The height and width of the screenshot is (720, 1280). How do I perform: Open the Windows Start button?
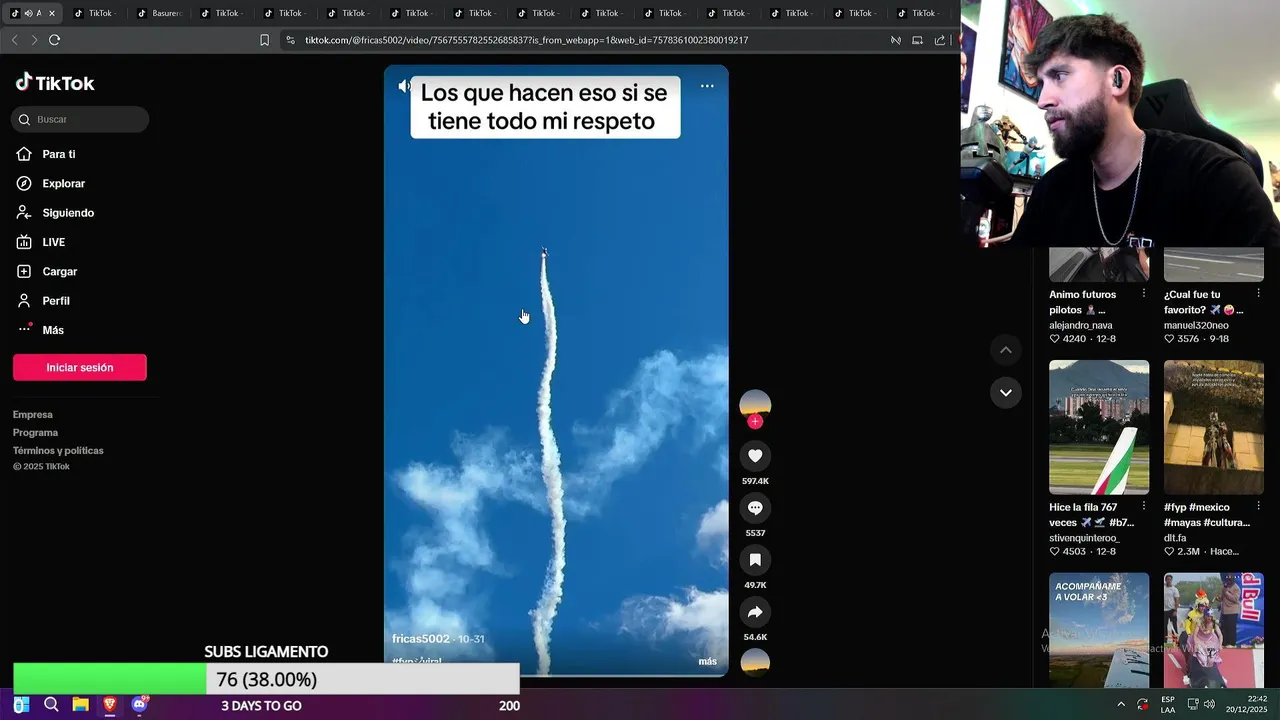tap(21, 705)
